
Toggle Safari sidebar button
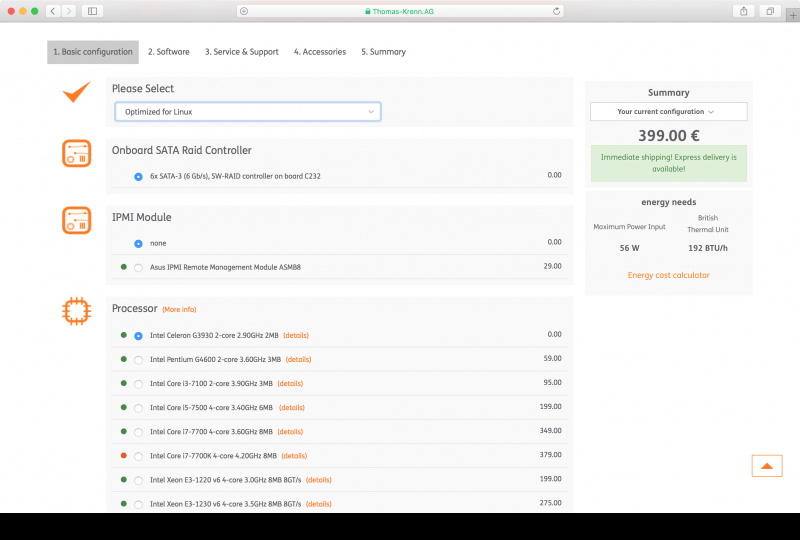(92, 11)
